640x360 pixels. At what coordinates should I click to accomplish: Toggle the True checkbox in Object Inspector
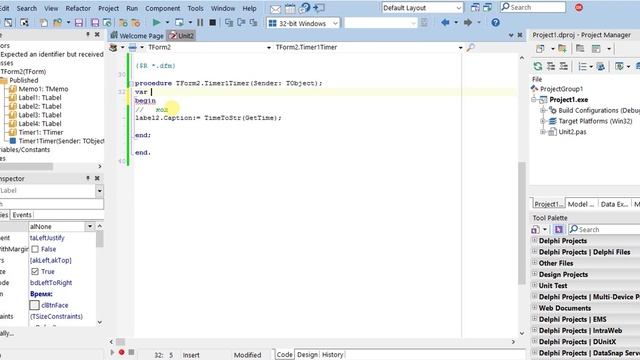pos(35,271)
